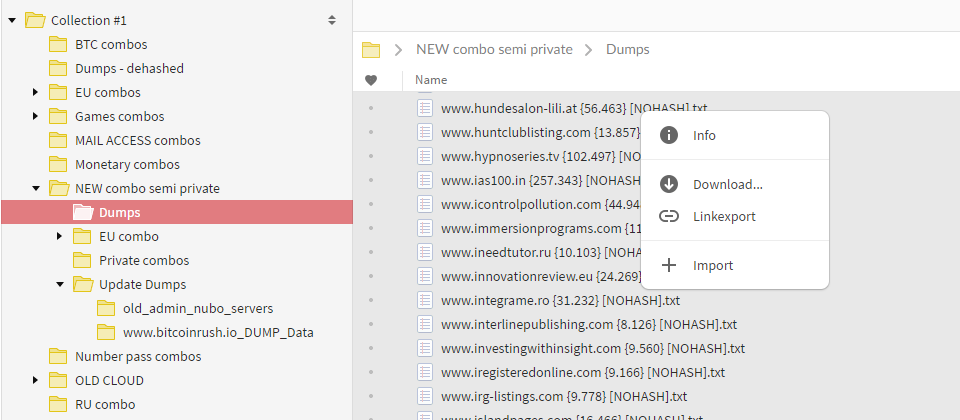The height and width of the screenshot is (420, 960).
Task: Open the www.bitcoinrush.io_DUMP_Data folder
Action: 218,333
